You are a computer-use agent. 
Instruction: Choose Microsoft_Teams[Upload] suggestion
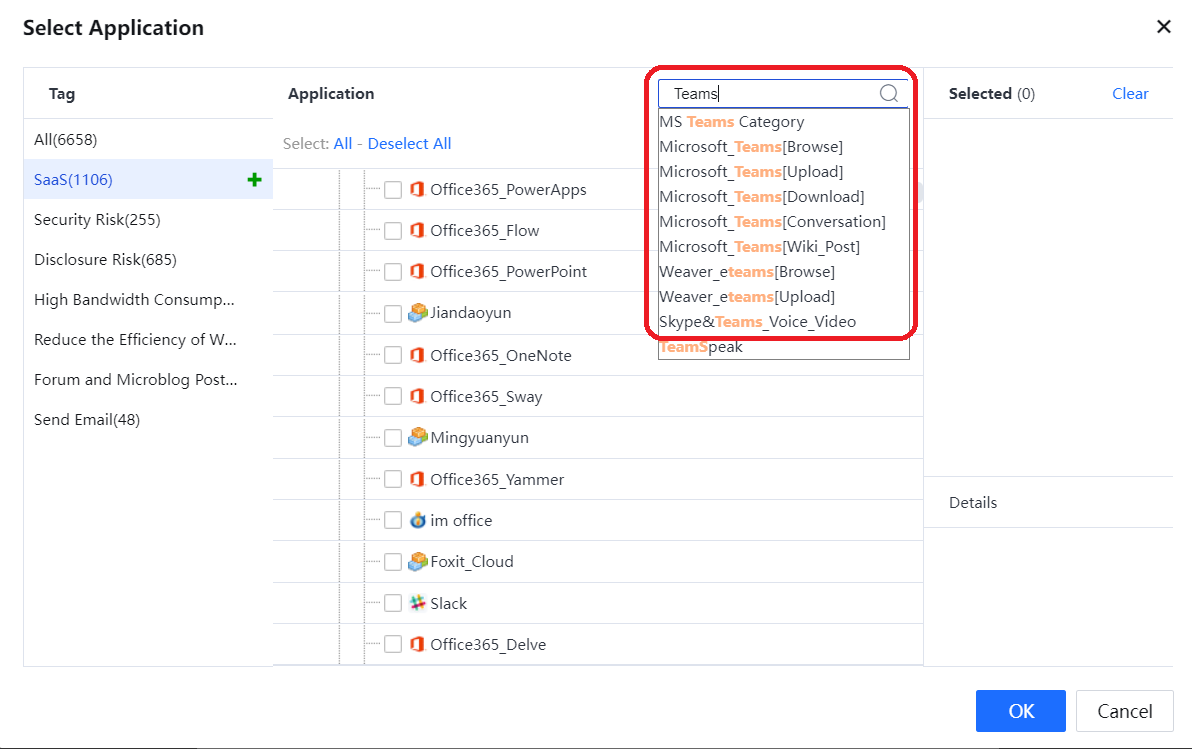(784, 172)
